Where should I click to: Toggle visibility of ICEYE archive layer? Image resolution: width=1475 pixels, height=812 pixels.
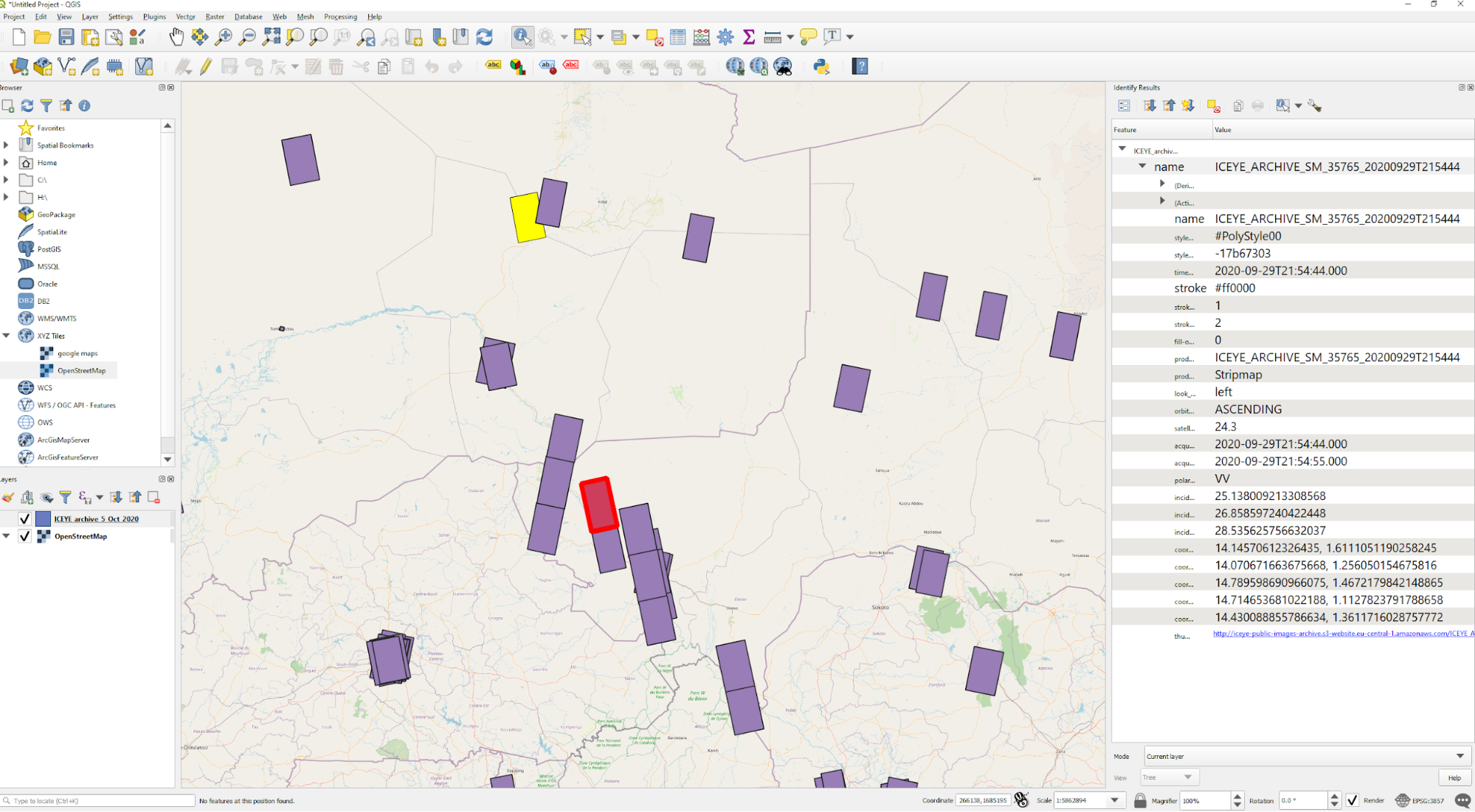pyautogui.click(x=24, y=518)
